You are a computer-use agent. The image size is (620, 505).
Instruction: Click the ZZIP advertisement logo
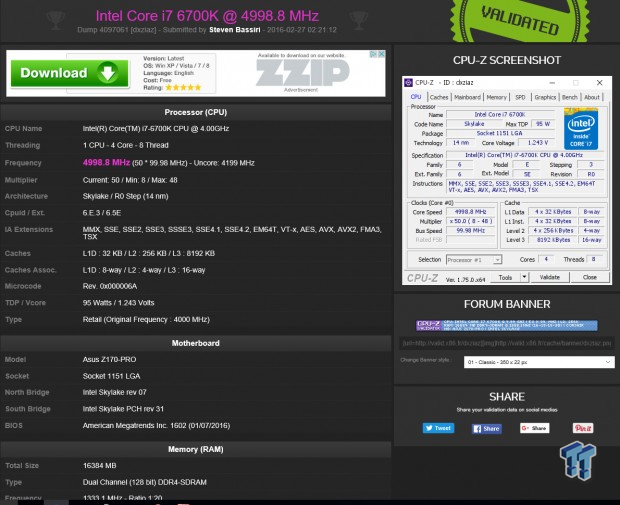302,73
